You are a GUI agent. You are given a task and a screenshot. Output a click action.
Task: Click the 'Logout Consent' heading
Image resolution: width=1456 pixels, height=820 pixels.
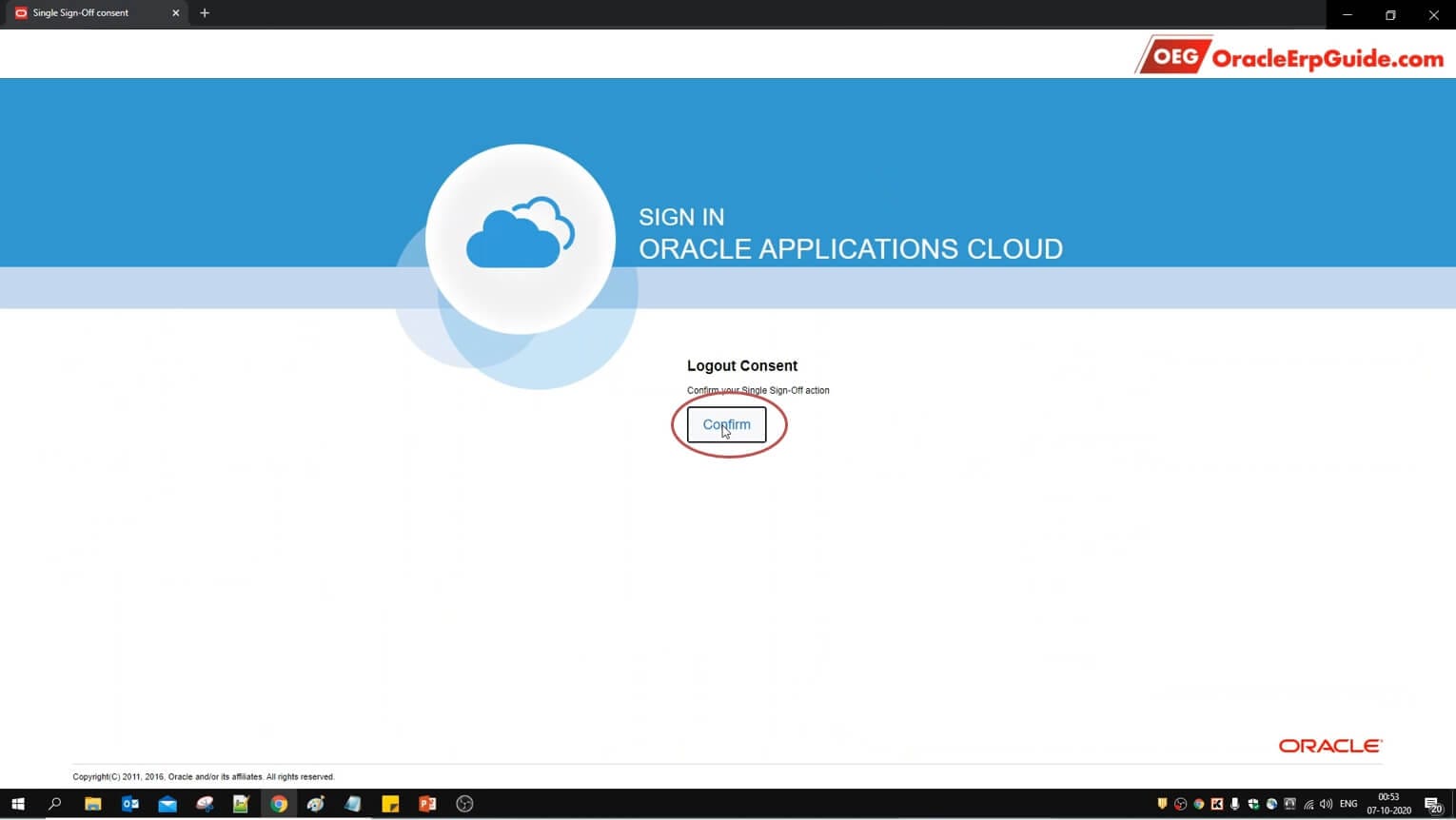[x=742, y=365]
